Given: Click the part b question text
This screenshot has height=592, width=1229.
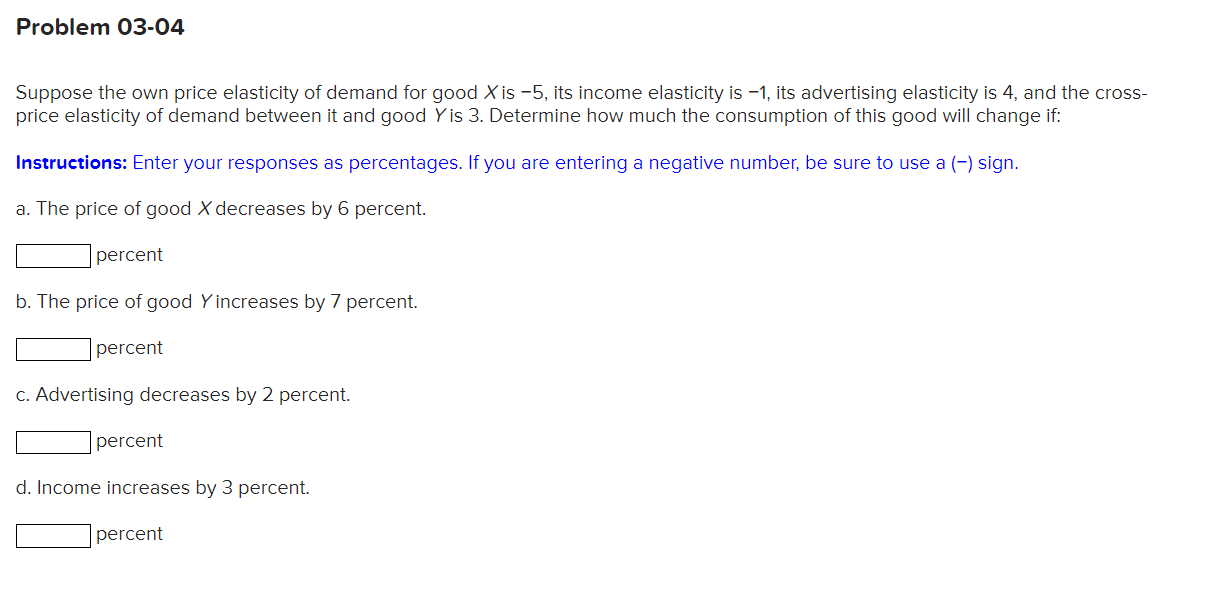Looking at the screenshot, I should [217, 301].
